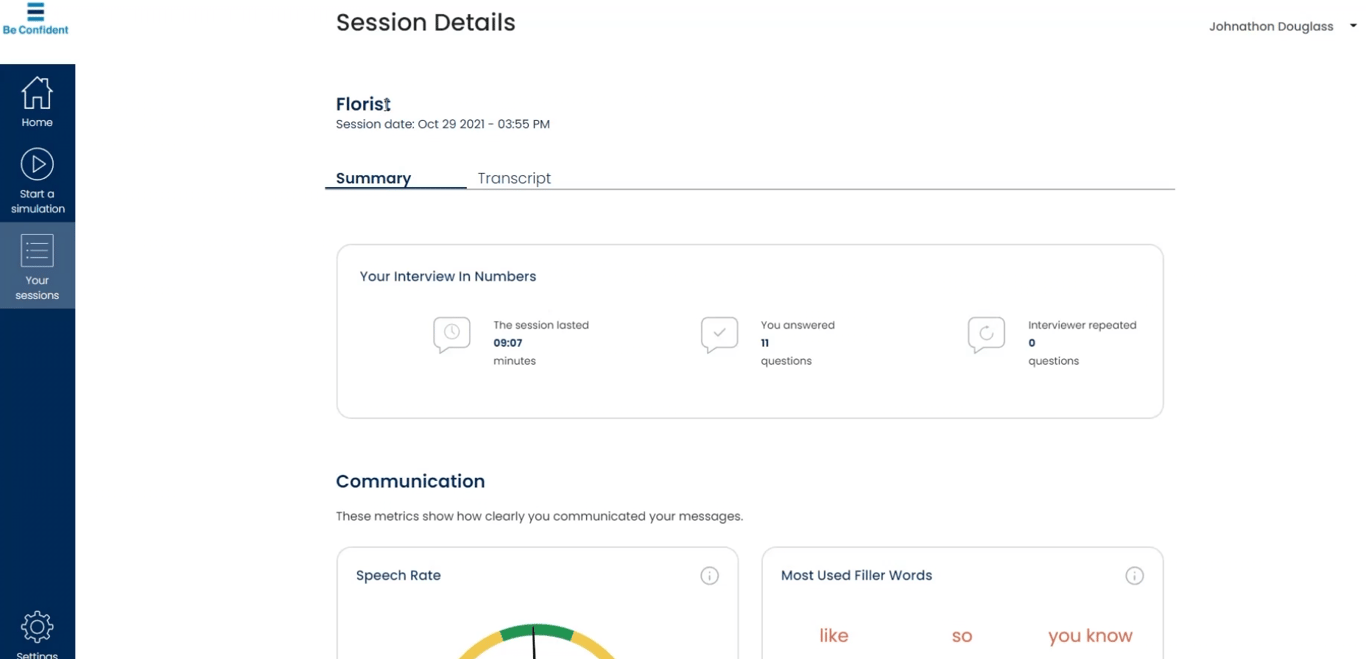Open Settings gear in sidebar
This screenshot has width=1366, height=659.
coord(37,632)
